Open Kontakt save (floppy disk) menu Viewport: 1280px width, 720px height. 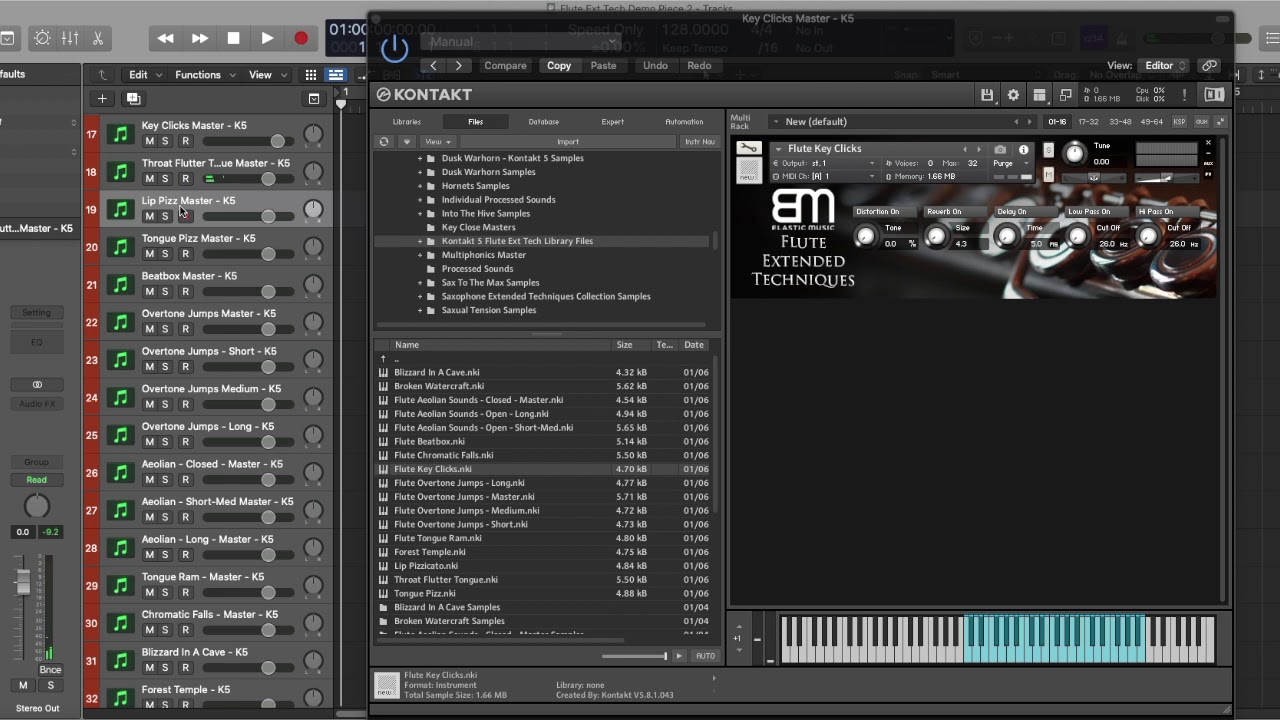click(x=987, y=95)
